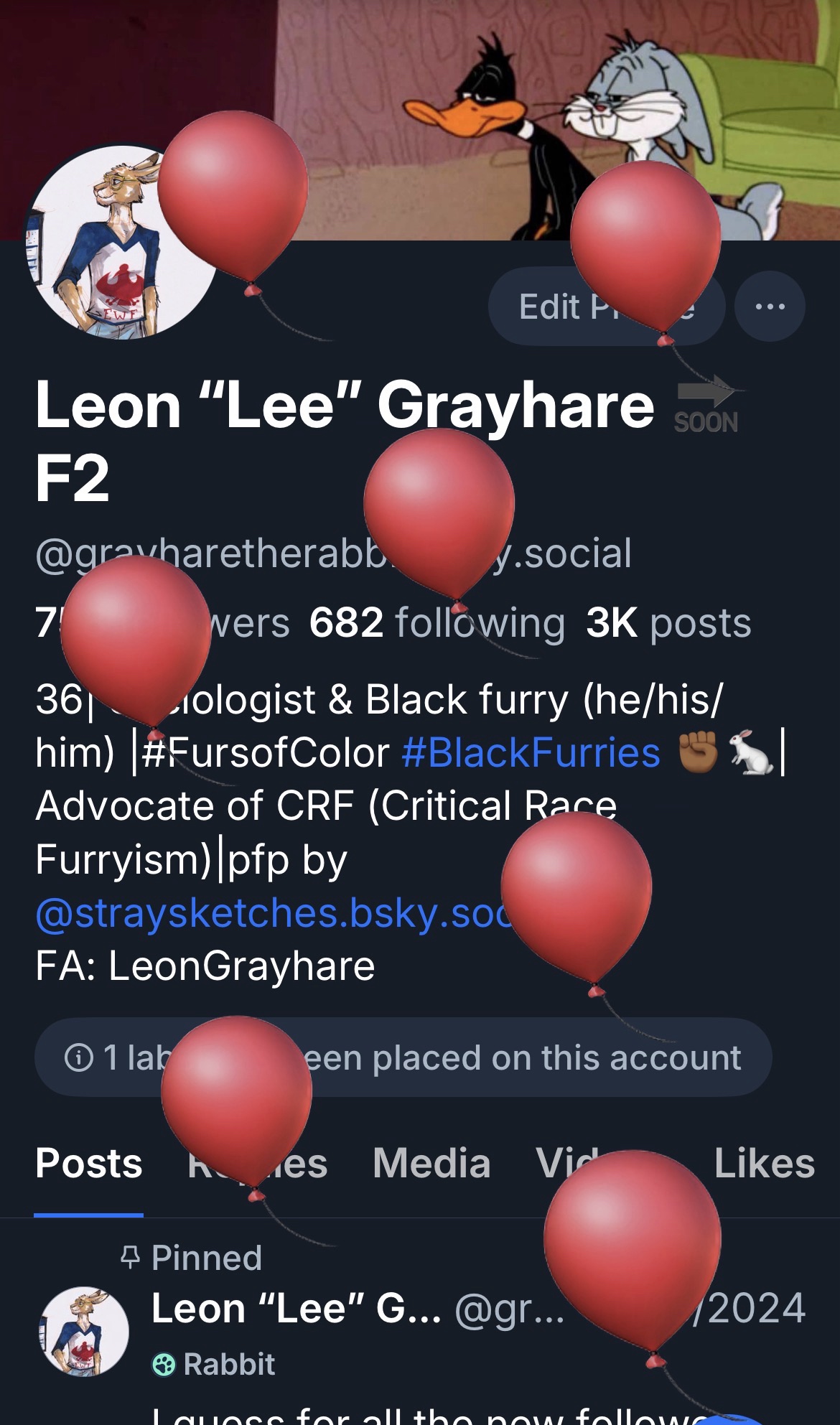Select the Posts tab
The image size is (840, 1425).
click(x=89, y=1163)
